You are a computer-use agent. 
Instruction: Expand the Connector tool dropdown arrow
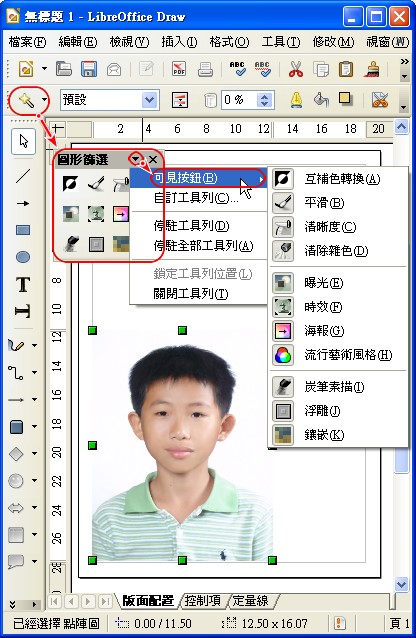click(x=35, y=372)
